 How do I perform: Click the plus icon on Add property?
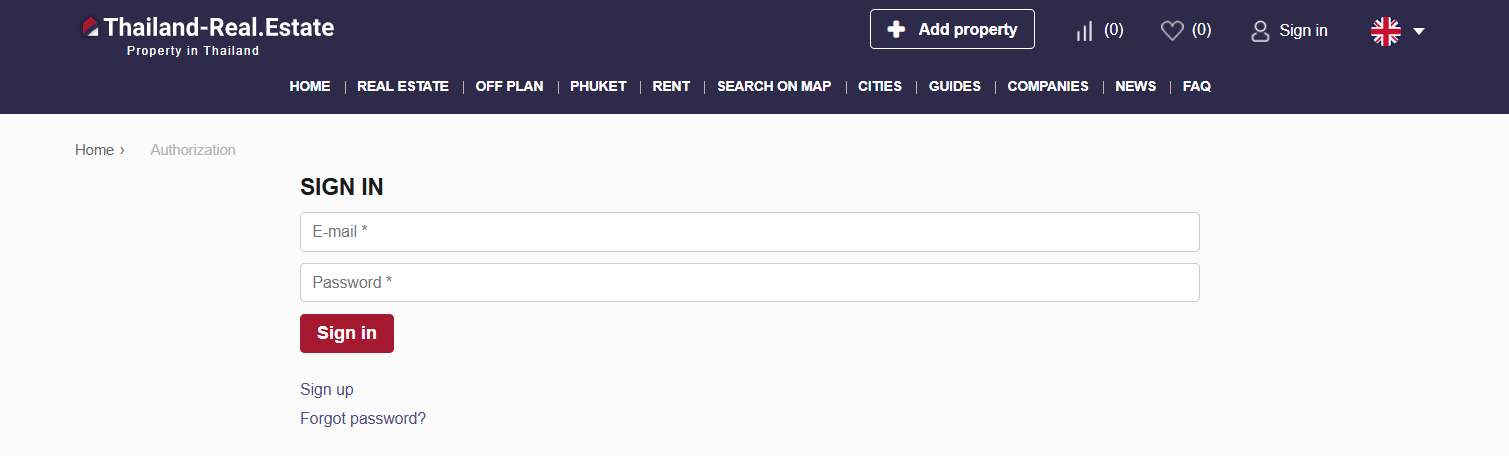[896, 30]
